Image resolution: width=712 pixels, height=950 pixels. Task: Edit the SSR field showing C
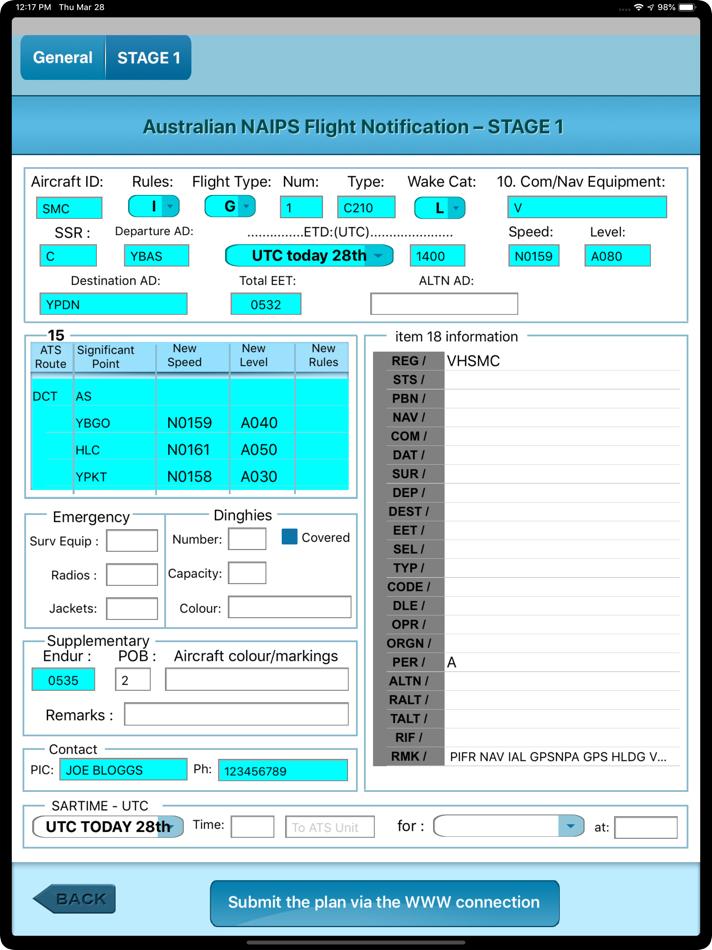[x=68, y=256]
